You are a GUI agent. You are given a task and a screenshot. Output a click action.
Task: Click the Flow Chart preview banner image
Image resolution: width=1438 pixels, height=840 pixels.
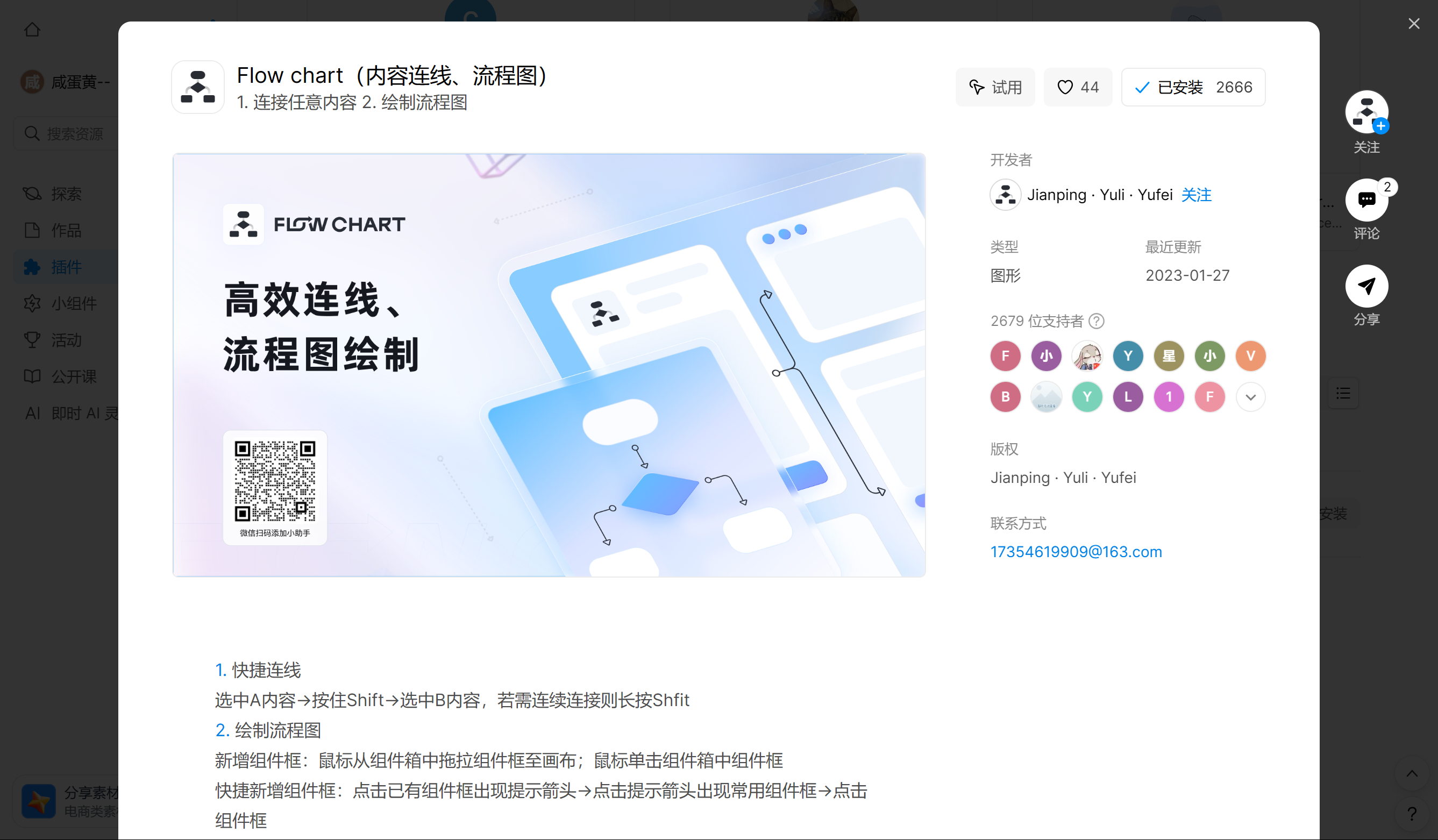tap(549, 365)
